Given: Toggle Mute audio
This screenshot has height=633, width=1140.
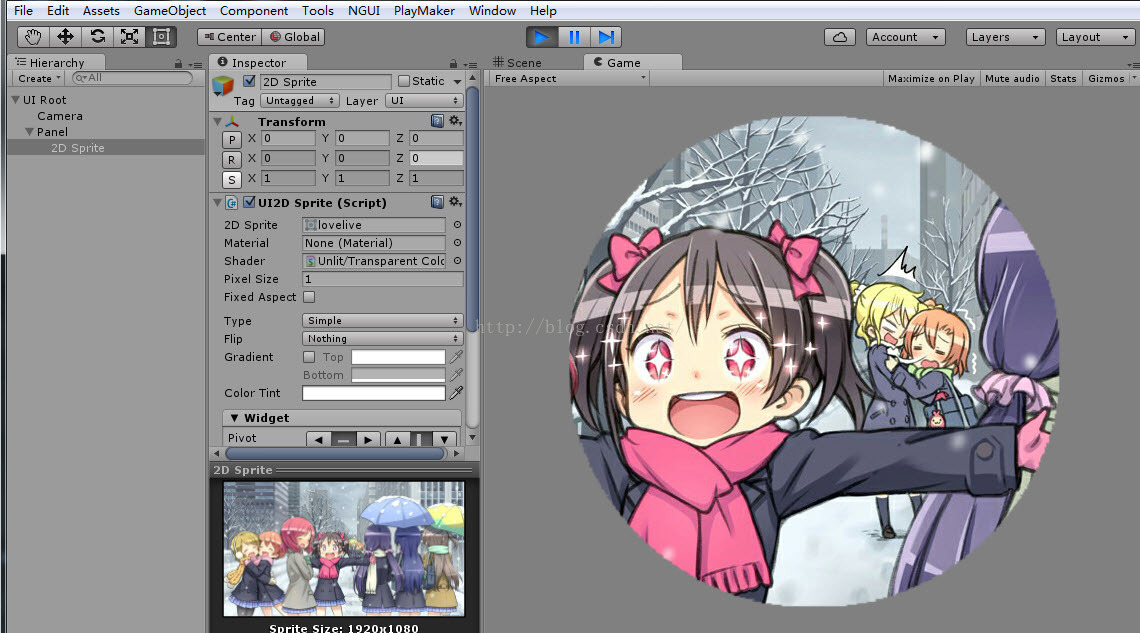Looking at the screenshot, I should tap(1012, 78).
